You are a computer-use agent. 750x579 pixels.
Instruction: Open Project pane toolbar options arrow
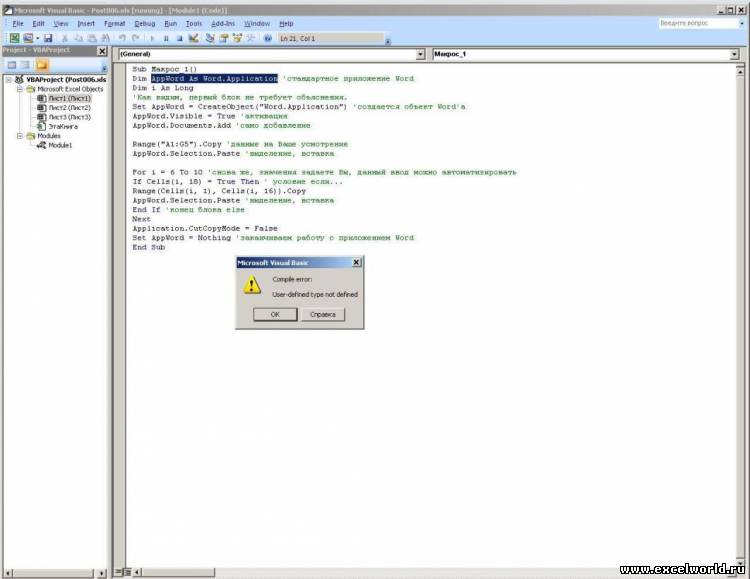[104, 67]
